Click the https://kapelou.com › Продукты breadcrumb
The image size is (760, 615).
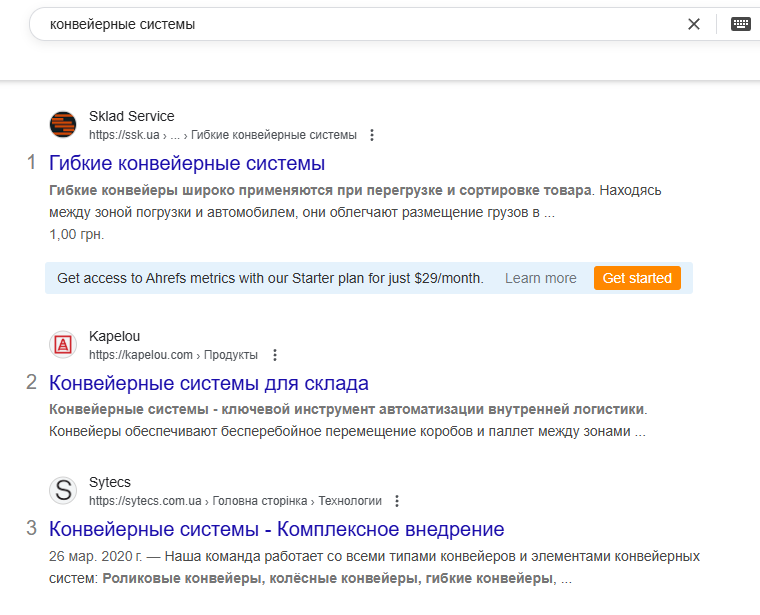(x=173, y=355)
